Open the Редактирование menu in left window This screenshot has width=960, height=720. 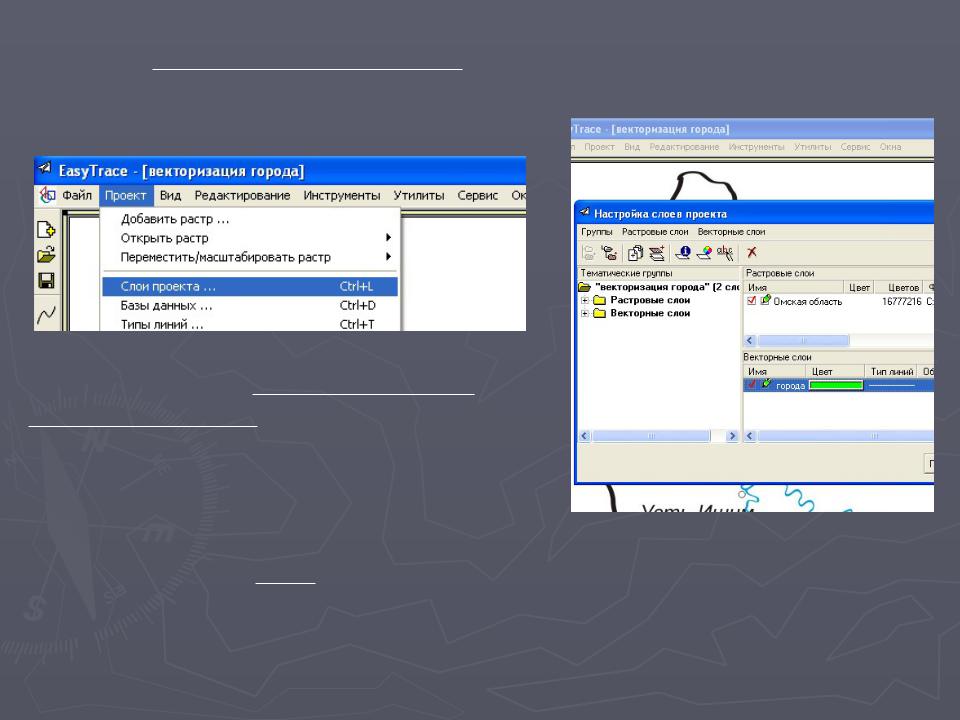click(242, 195)
